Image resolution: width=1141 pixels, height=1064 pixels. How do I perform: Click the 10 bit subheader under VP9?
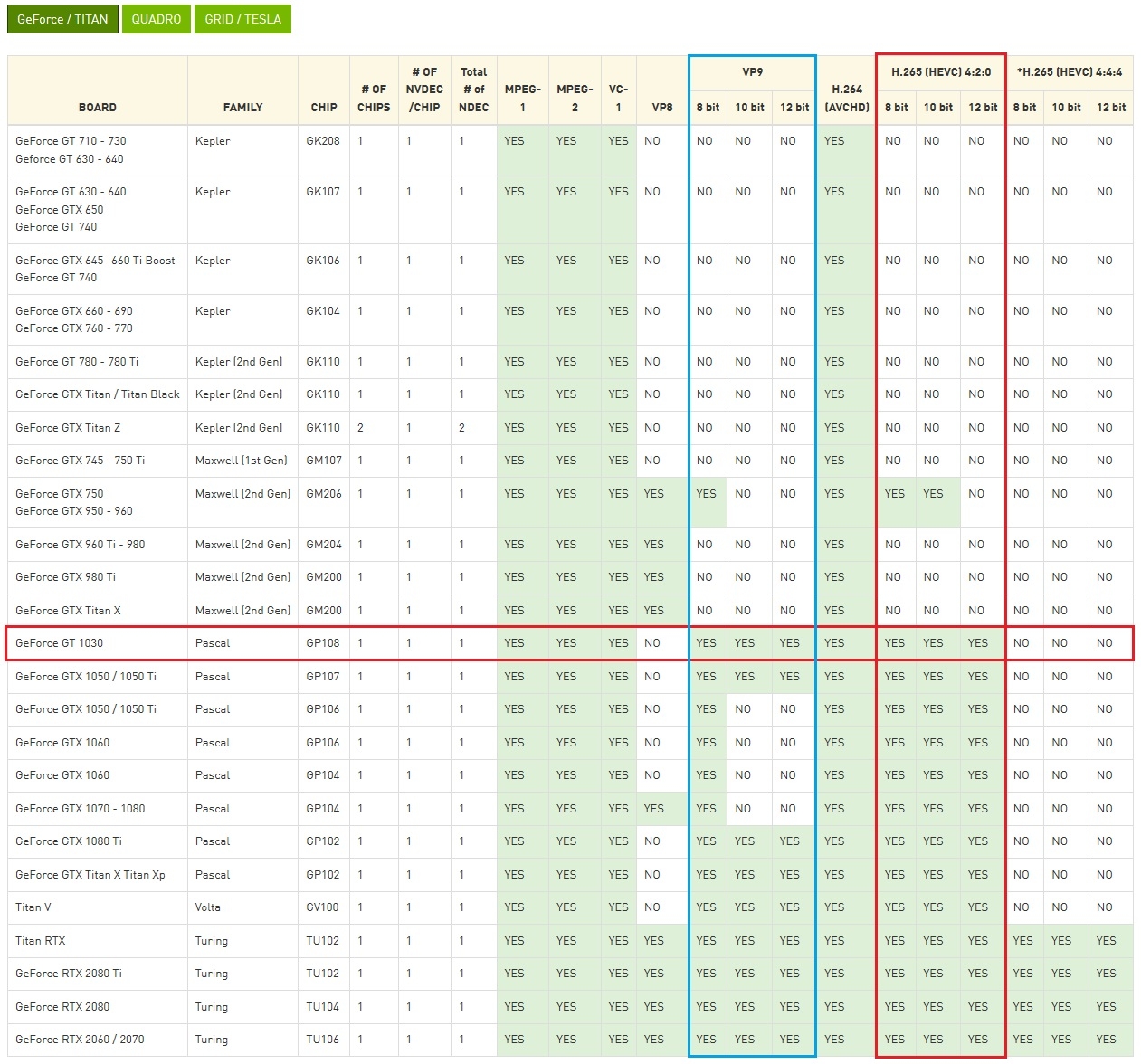click(x=749, y=107)
